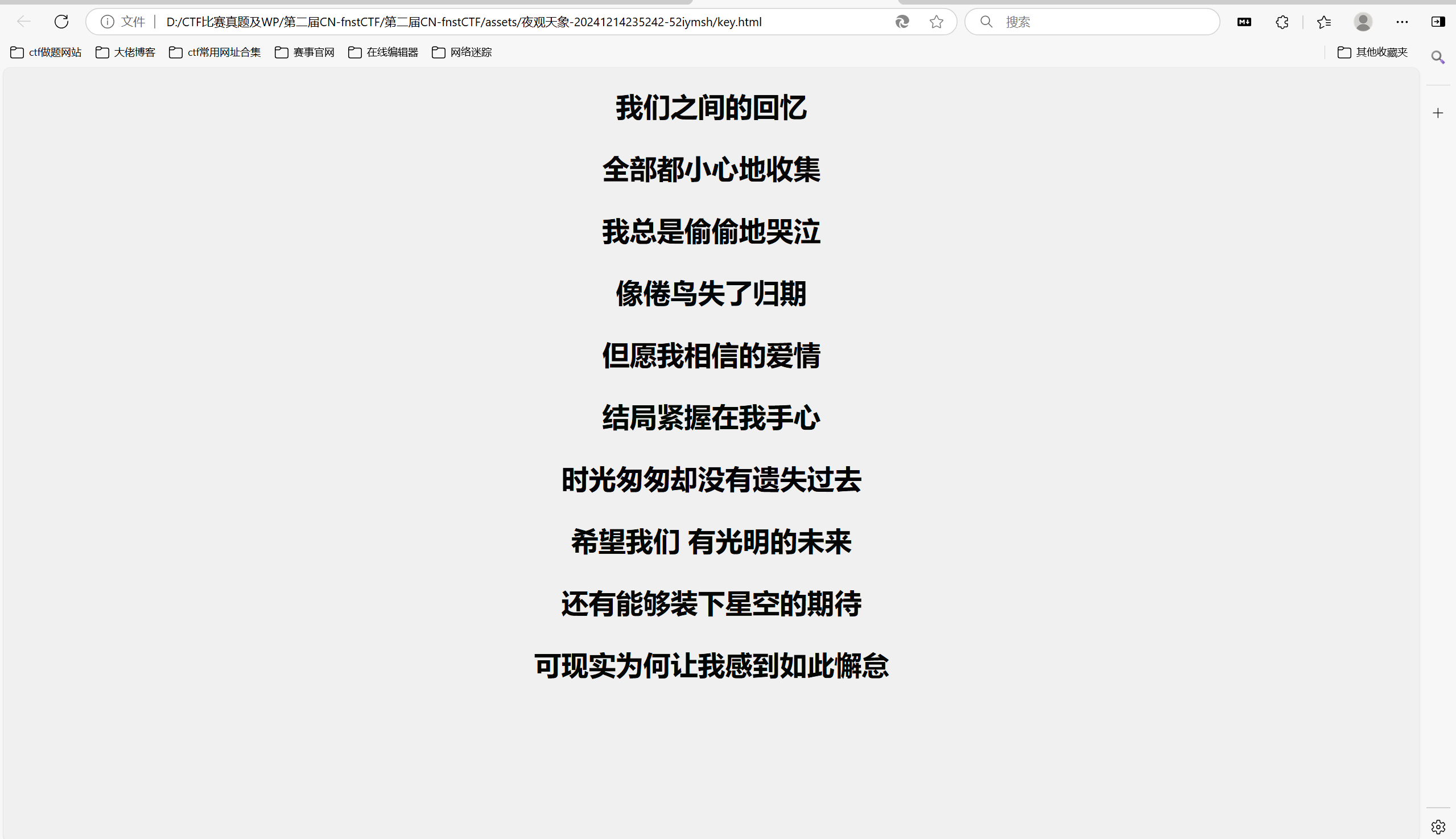
Task: Click the lyric line 可现实为何让我感到如此懈怠
Action: click(x=711, y=666)
